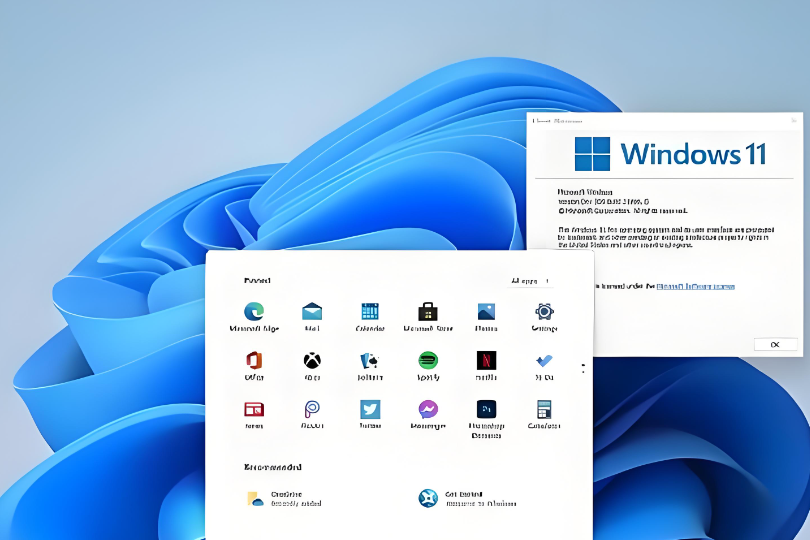
Task: Open the Microsoft Store
Action: (428, 317)
